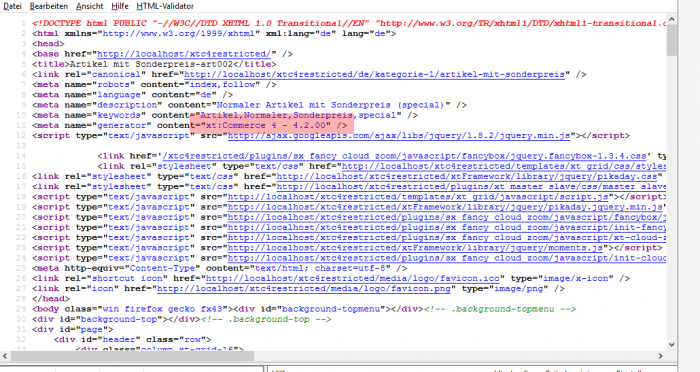700x372 pixels.
Task: Click the meta language content 'de'
Action: pyautogui.click(x=206, y=95)
